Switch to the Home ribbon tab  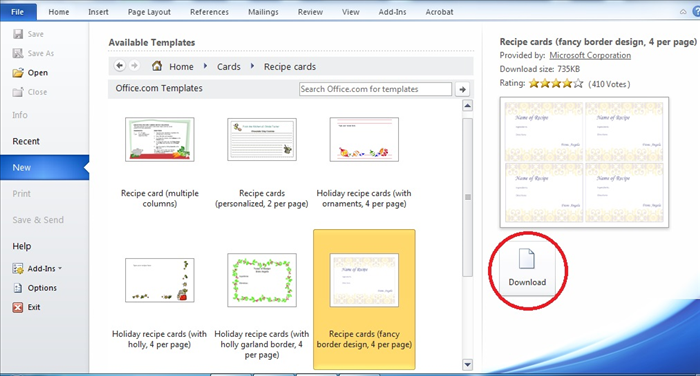[x=59, y=12]
